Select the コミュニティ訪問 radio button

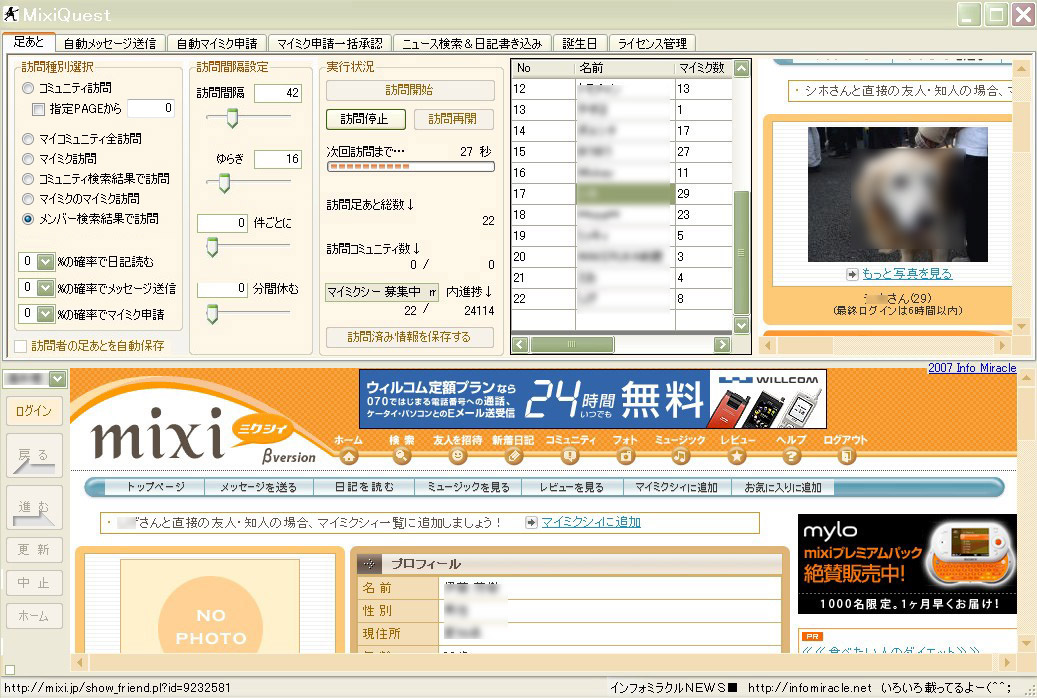coord(28,88)
